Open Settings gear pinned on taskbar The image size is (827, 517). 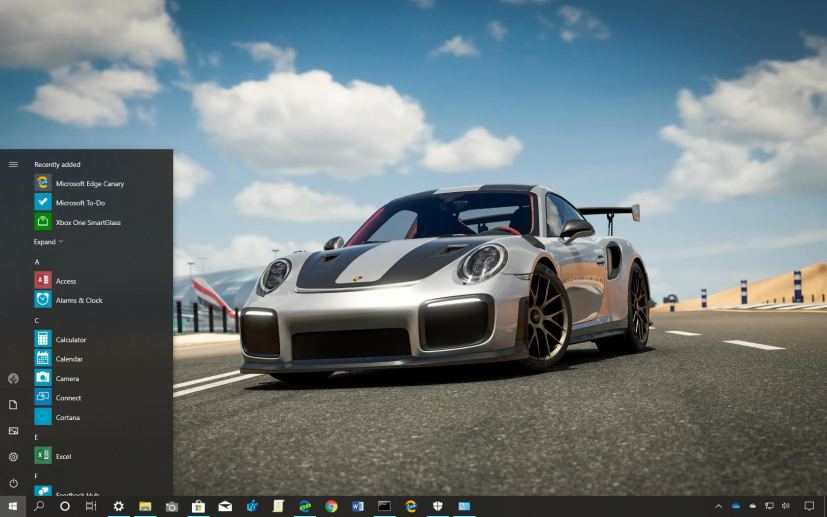coord(119,506)
